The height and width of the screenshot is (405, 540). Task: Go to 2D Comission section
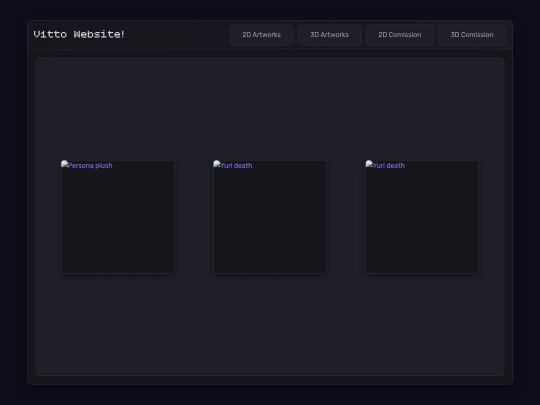399,35
